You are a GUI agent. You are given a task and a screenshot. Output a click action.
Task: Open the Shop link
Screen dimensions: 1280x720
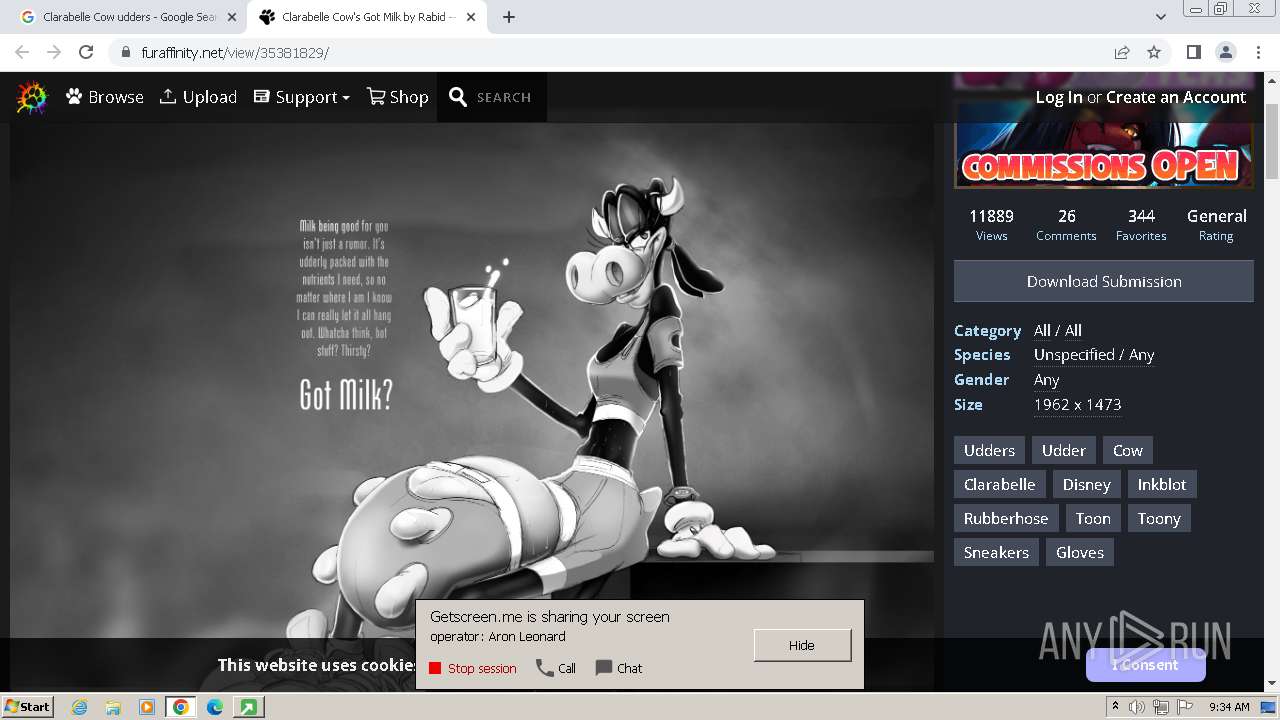click(398, 97)
